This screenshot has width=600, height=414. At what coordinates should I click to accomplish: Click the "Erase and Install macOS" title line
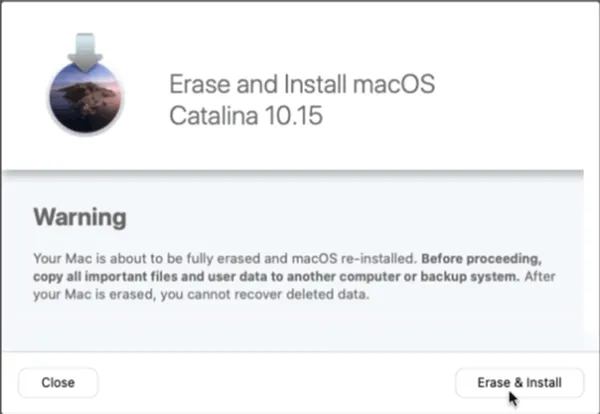coord(302,84)
